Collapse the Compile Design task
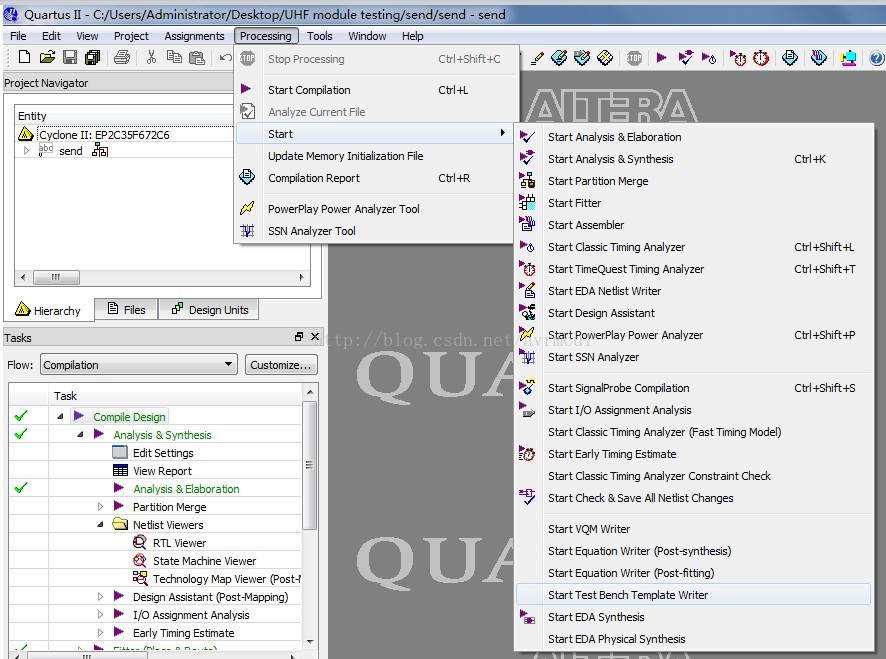This screenshot has height=659, width=886. 60,417
